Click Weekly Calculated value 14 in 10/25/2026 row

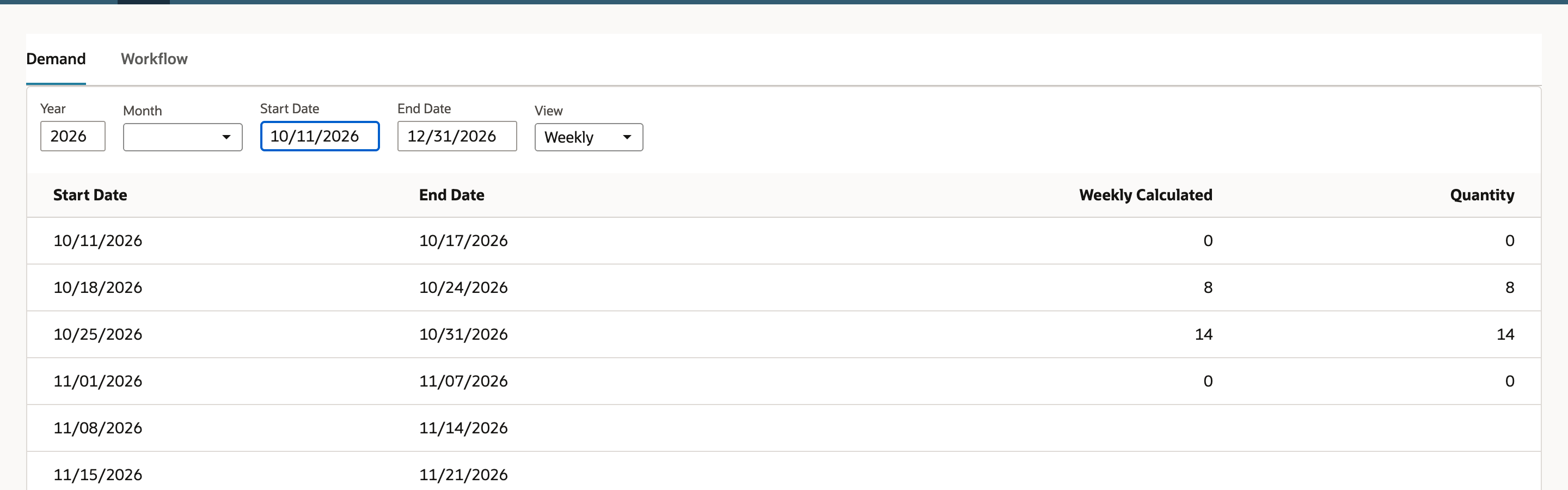coord(1203,335)
